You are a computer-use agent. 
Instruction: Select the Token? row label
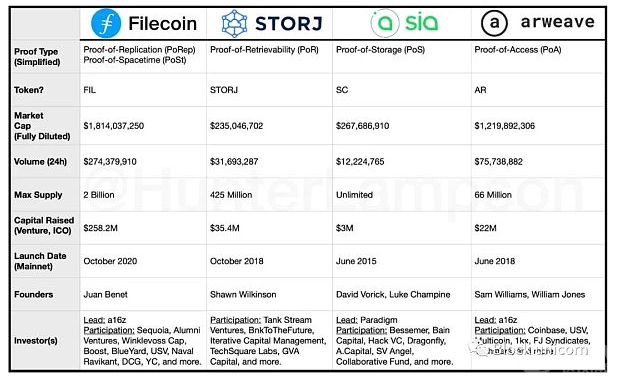coord(29,90)
